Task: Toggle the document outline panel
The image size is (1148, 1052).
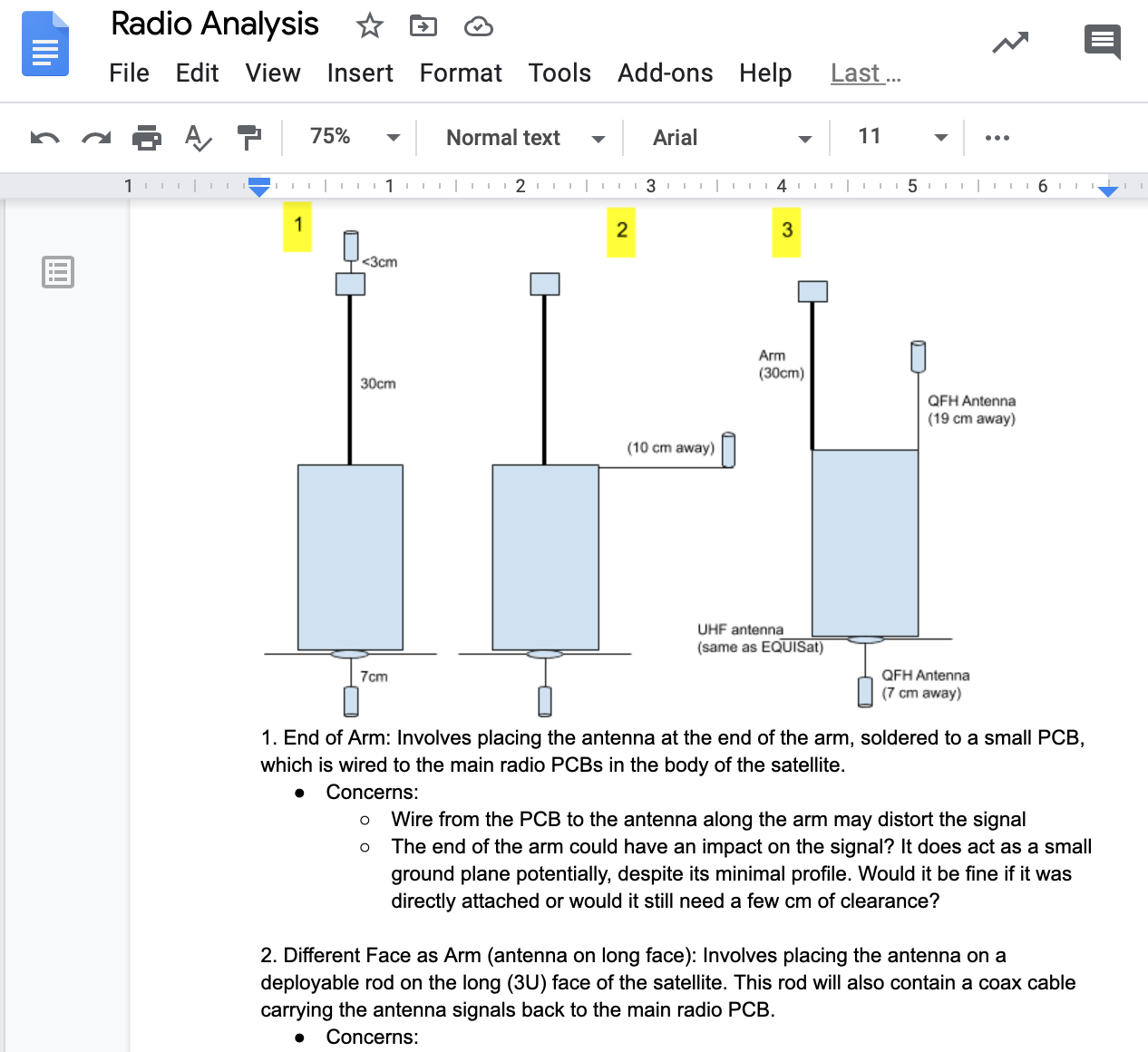Action: 58,272
